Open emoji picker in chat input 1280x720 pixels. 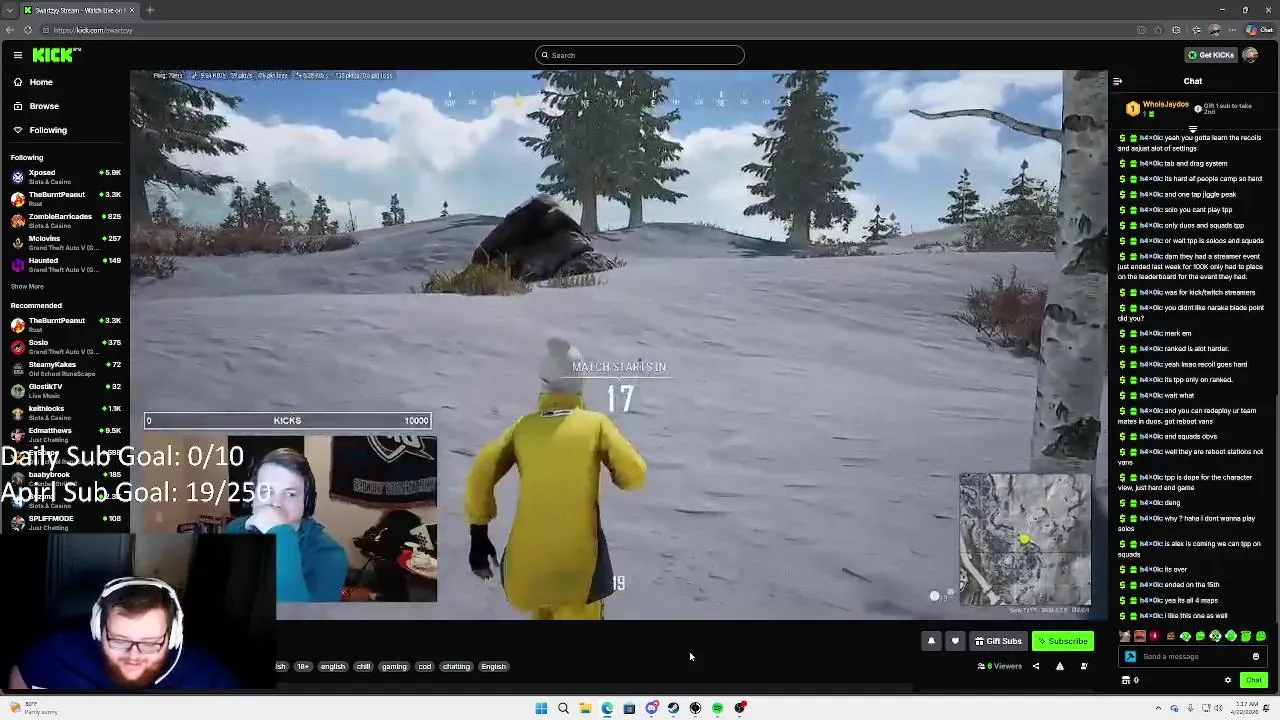[1256, 657]
